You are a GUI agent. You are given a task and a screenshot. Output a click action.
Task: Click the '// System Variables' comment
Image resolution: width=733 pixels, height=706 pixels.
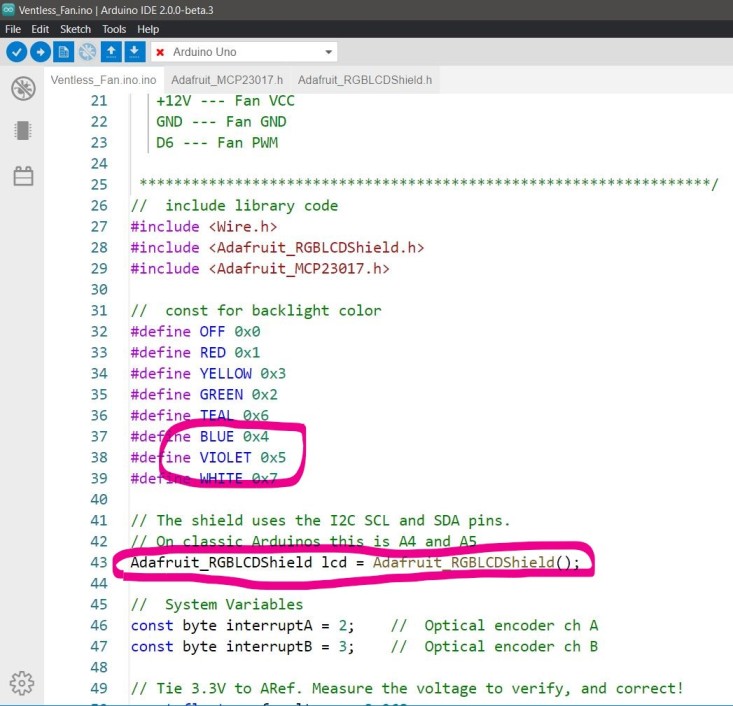pyautogui.click(x=217, y=605)
